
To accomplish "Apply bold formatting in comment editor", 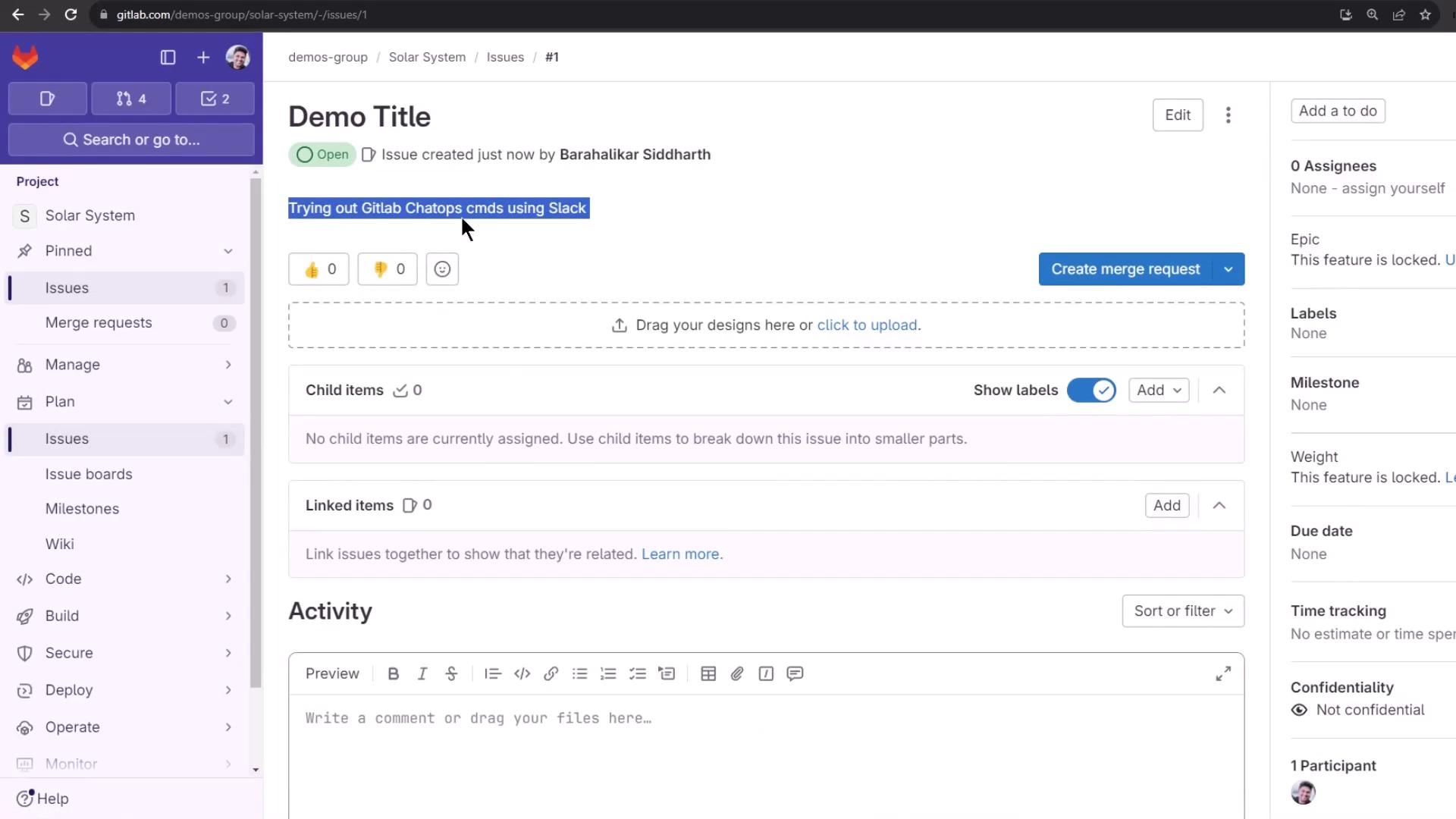I will click(393, 673).
